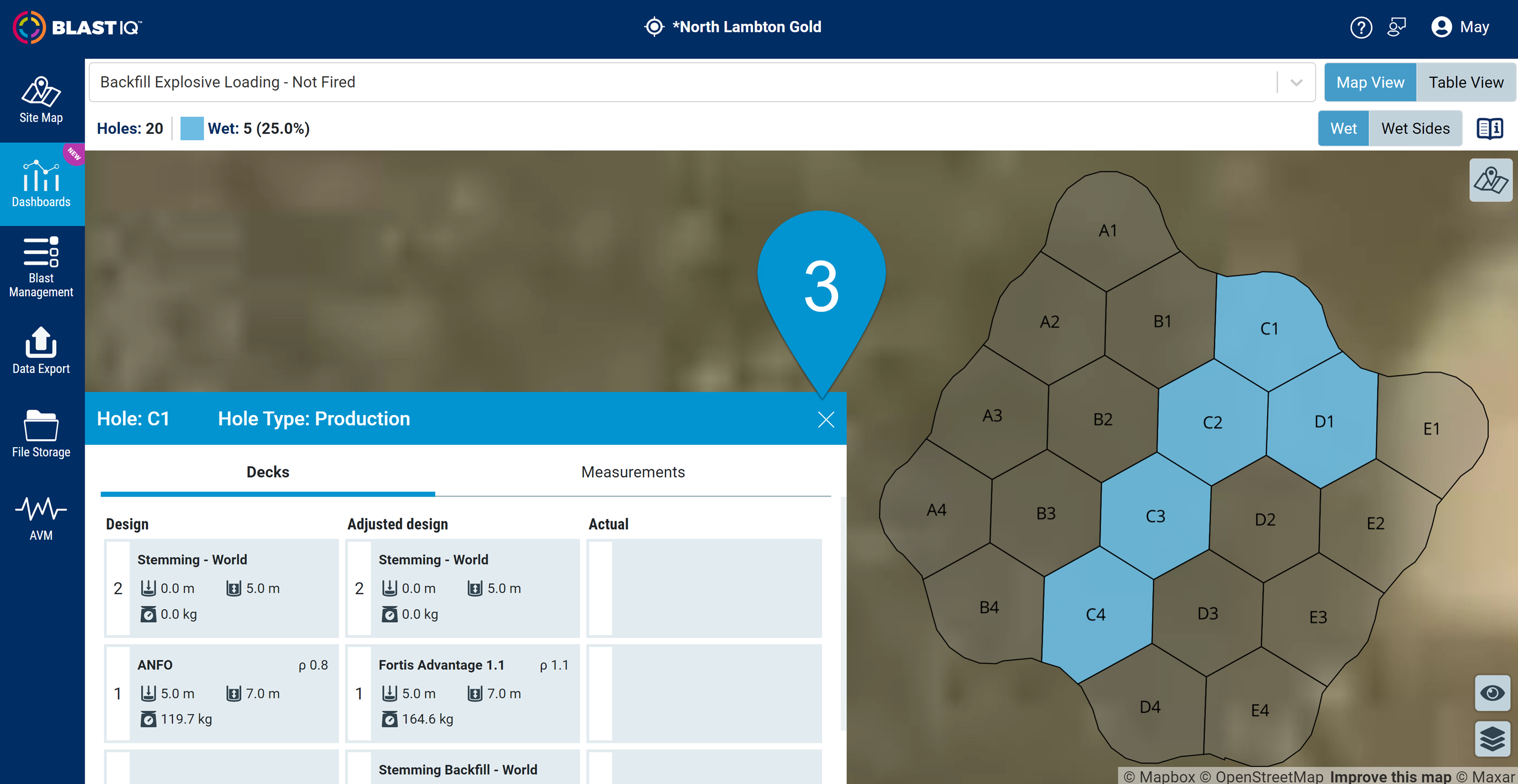
Task: Click the OpenStreetMap attribution link
Action: [1262, 777]
